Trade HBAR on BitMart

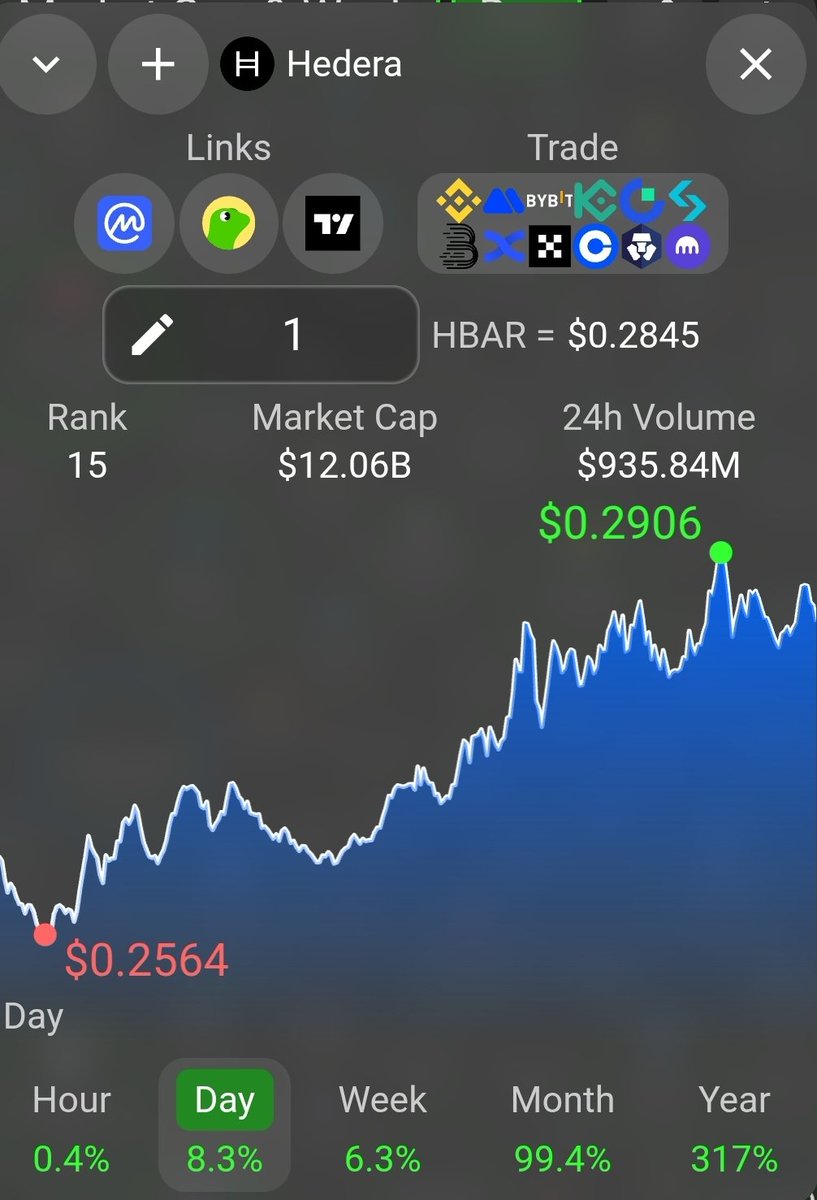click(459, 246)
